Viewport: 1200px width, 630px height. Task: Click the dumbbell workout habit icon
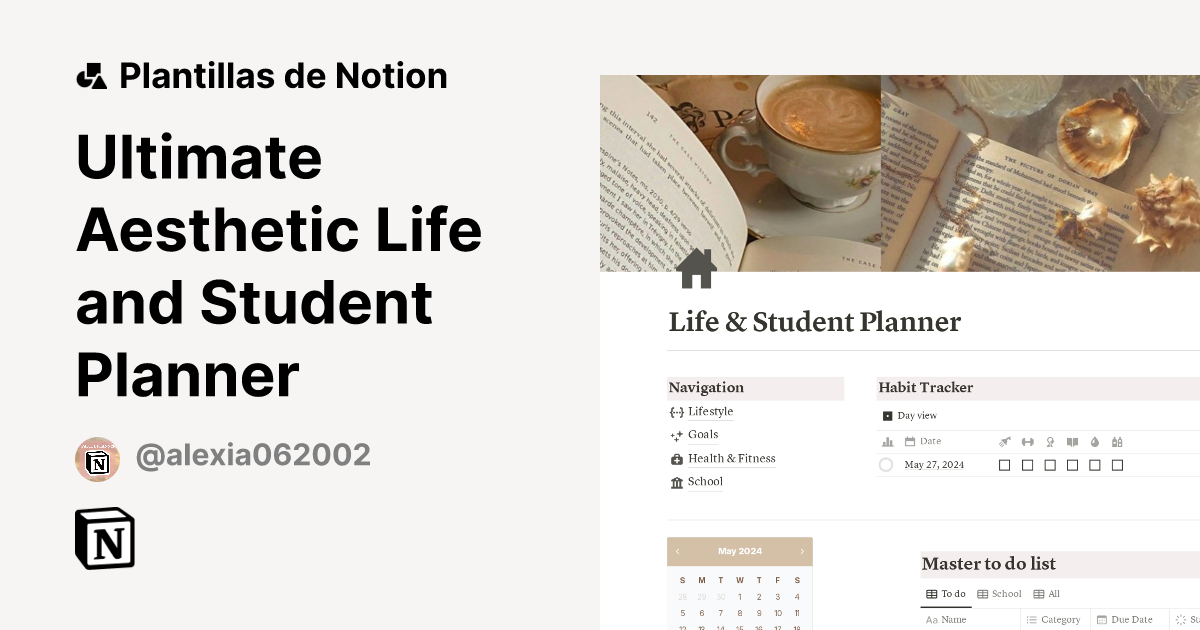[x=1027, y=441]
